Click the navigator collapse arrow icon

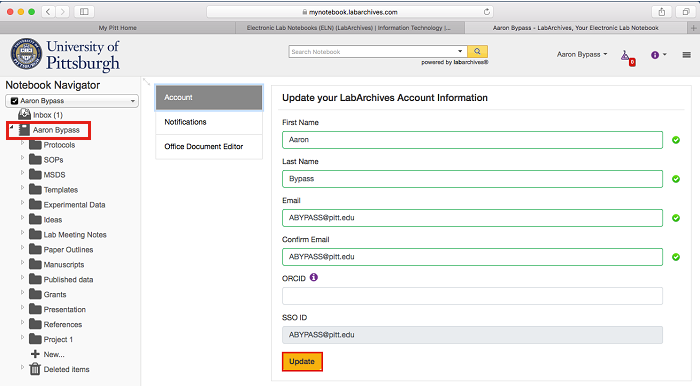(146, 82)
